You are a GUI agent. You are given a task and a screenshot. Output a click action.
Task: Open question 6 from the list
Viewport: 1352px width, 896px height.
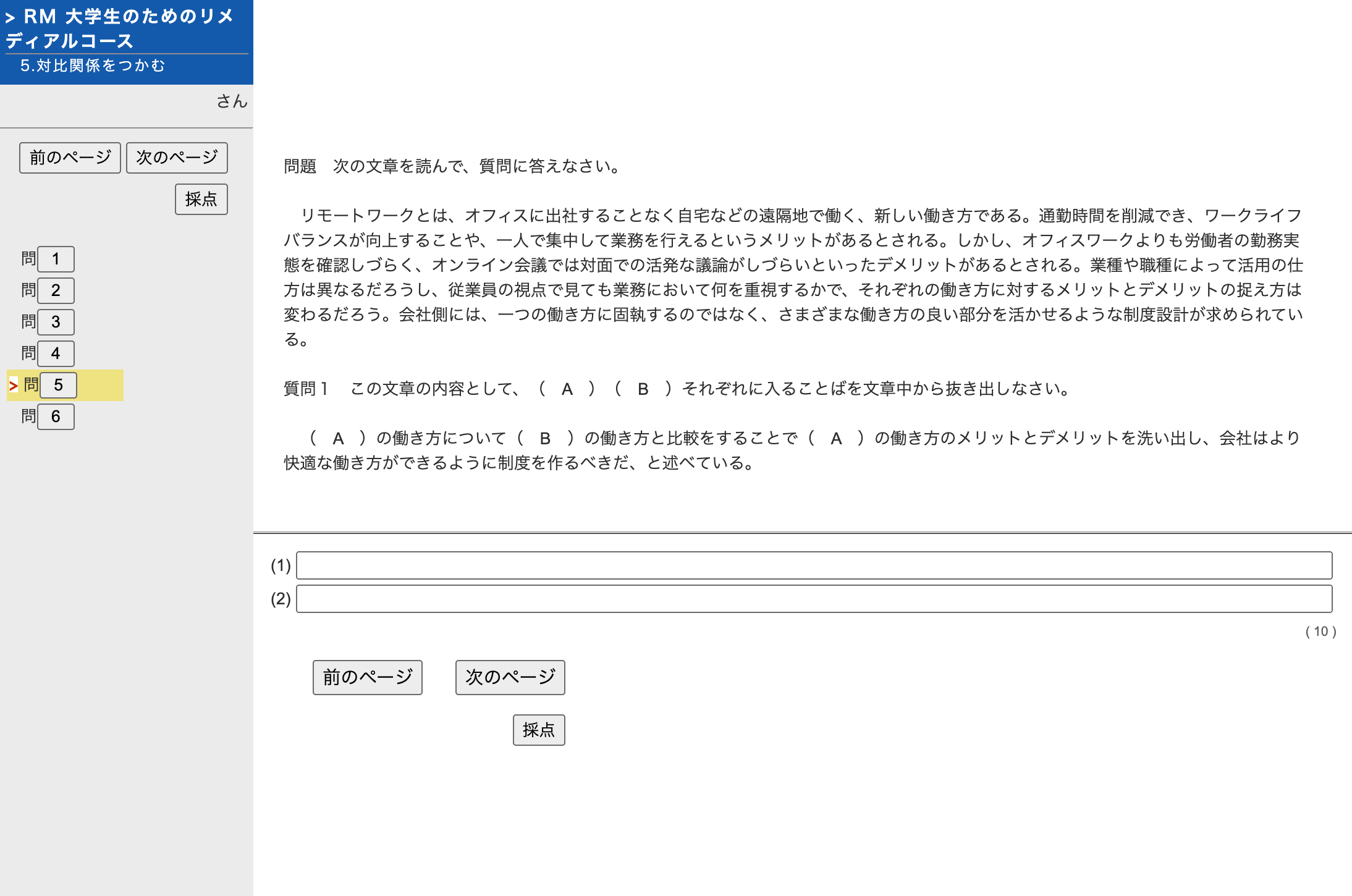point(56,416)
